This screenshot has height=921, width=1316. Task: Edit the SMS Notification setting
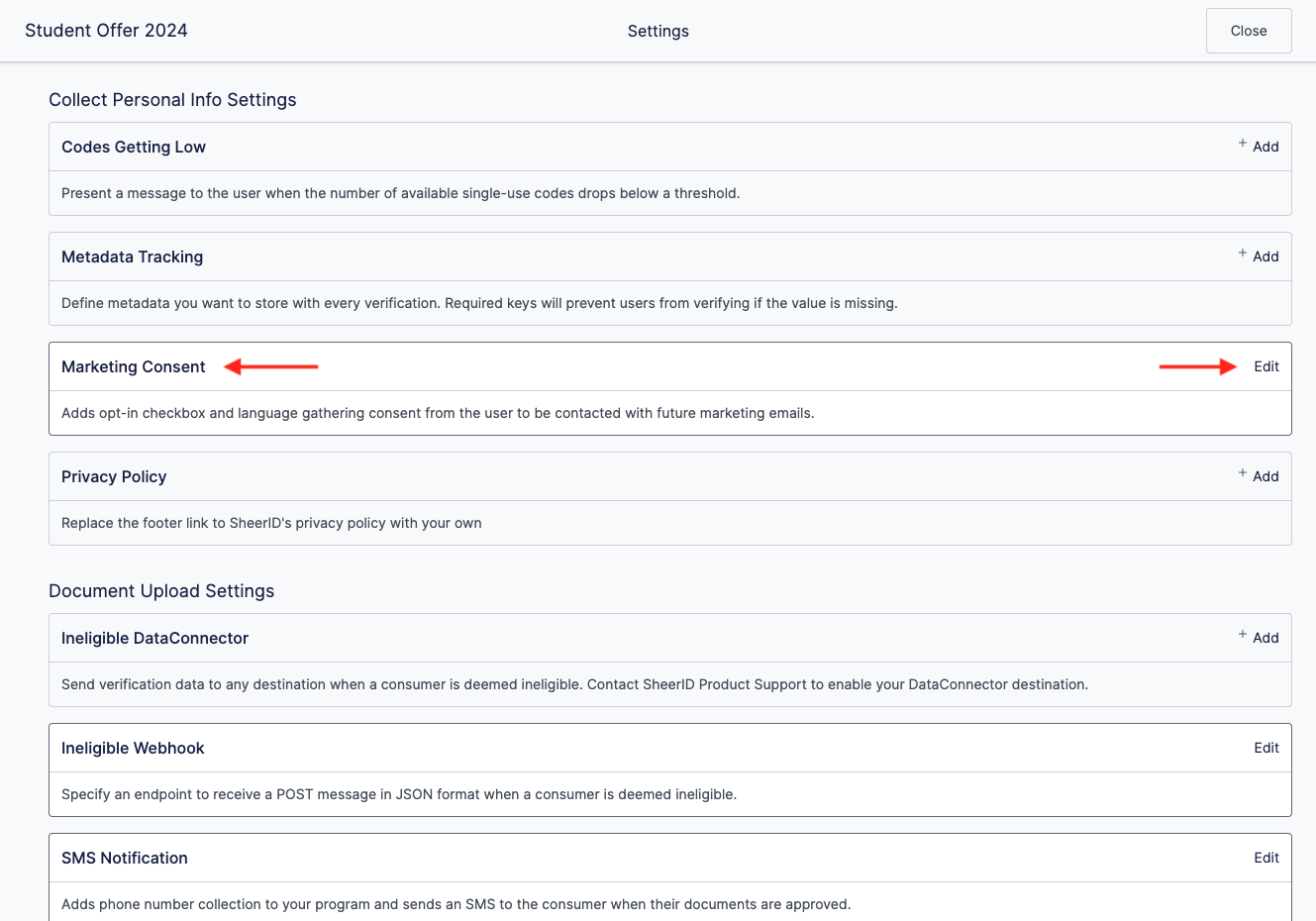point(1266,858)
